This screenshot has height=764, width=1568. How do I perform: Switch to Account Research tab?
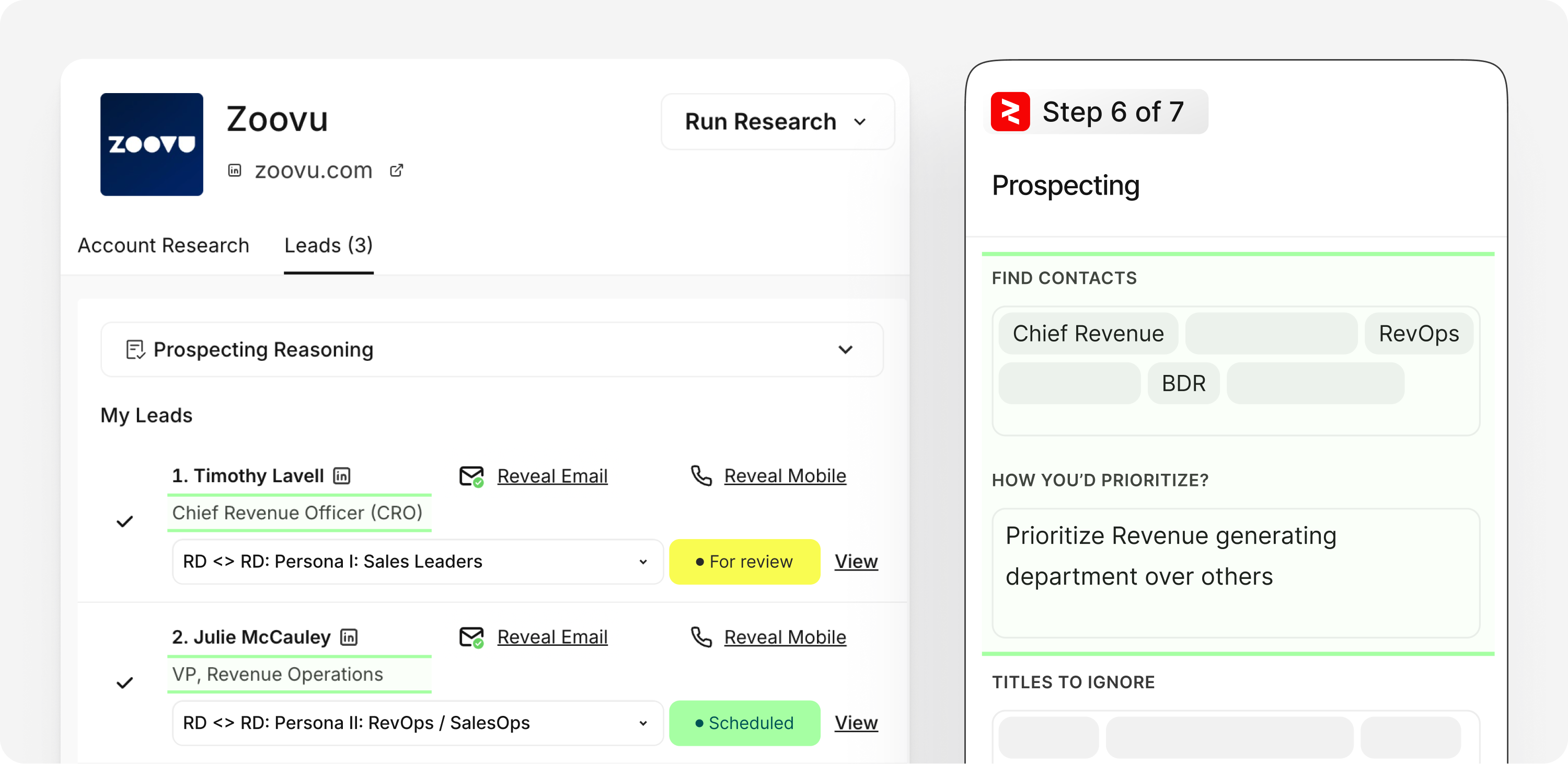point(163,245)
